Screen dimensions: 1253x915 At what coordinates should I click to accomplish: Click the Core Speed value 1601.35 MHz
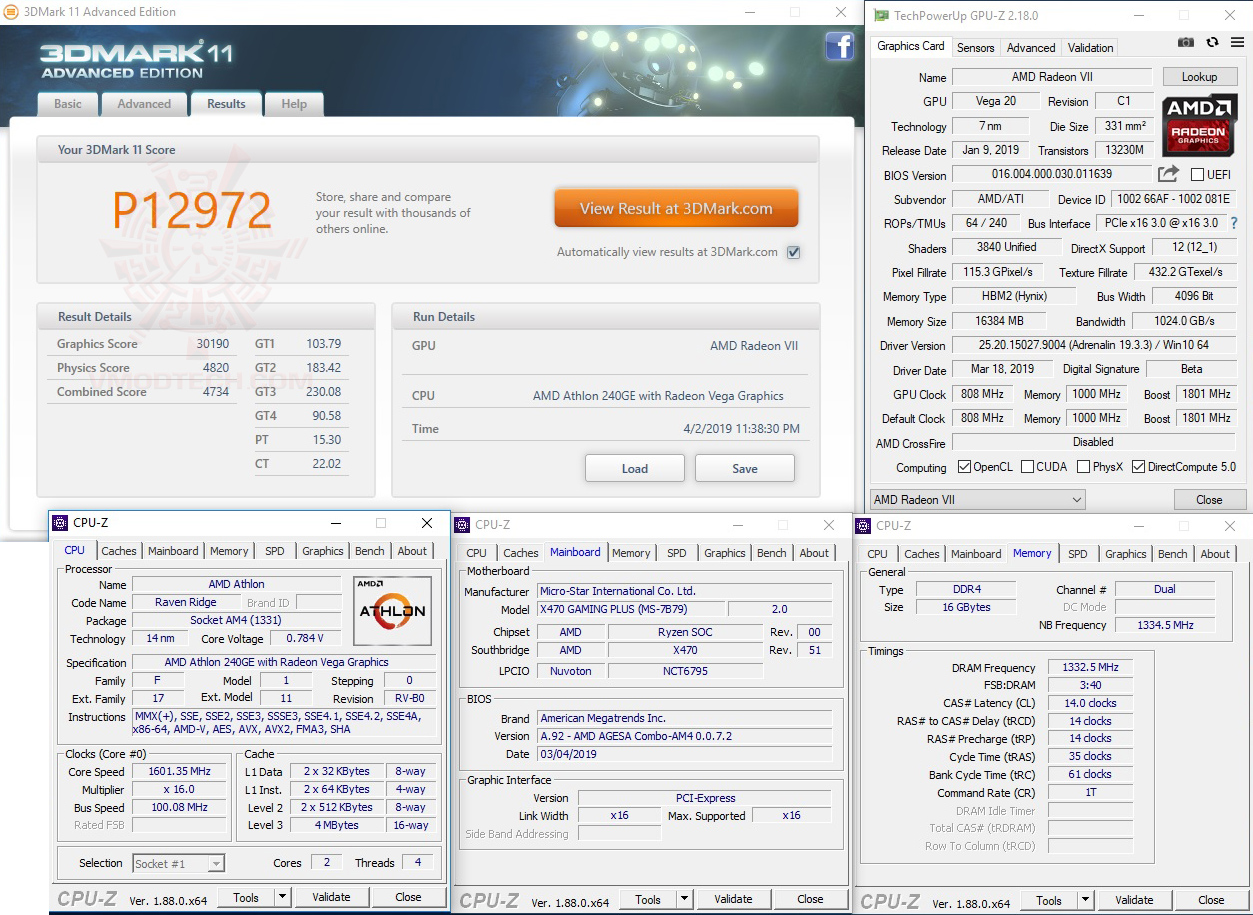tap(180, 772)
